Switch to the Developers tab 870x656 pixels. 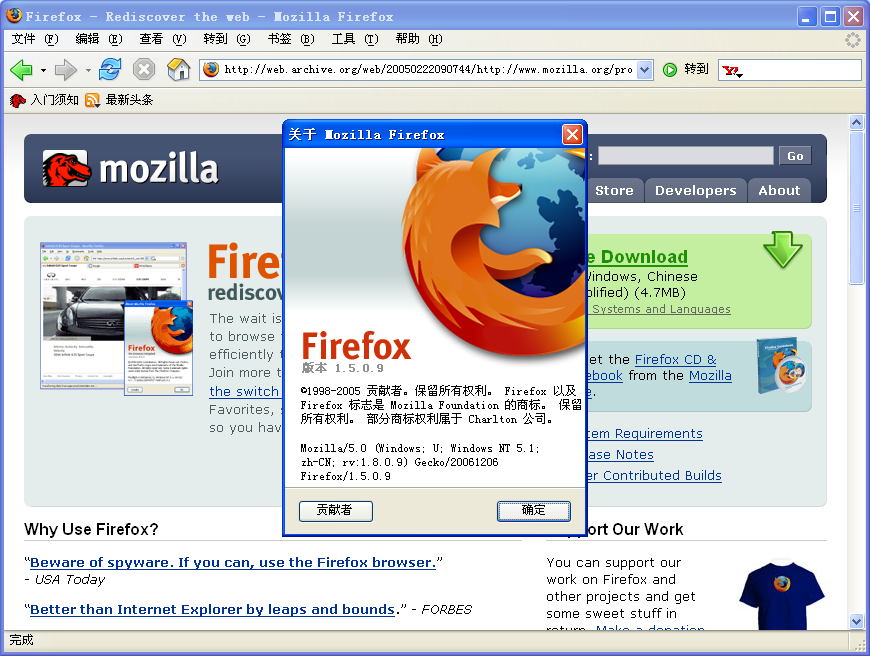pos(695,190)
